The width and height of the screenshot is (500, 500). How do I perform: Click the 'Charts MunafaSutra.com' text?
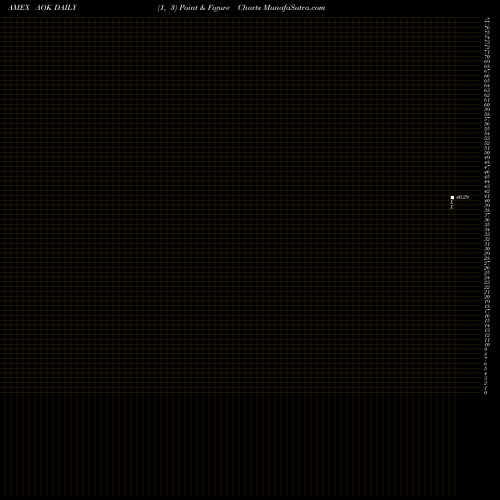[281, 8]
